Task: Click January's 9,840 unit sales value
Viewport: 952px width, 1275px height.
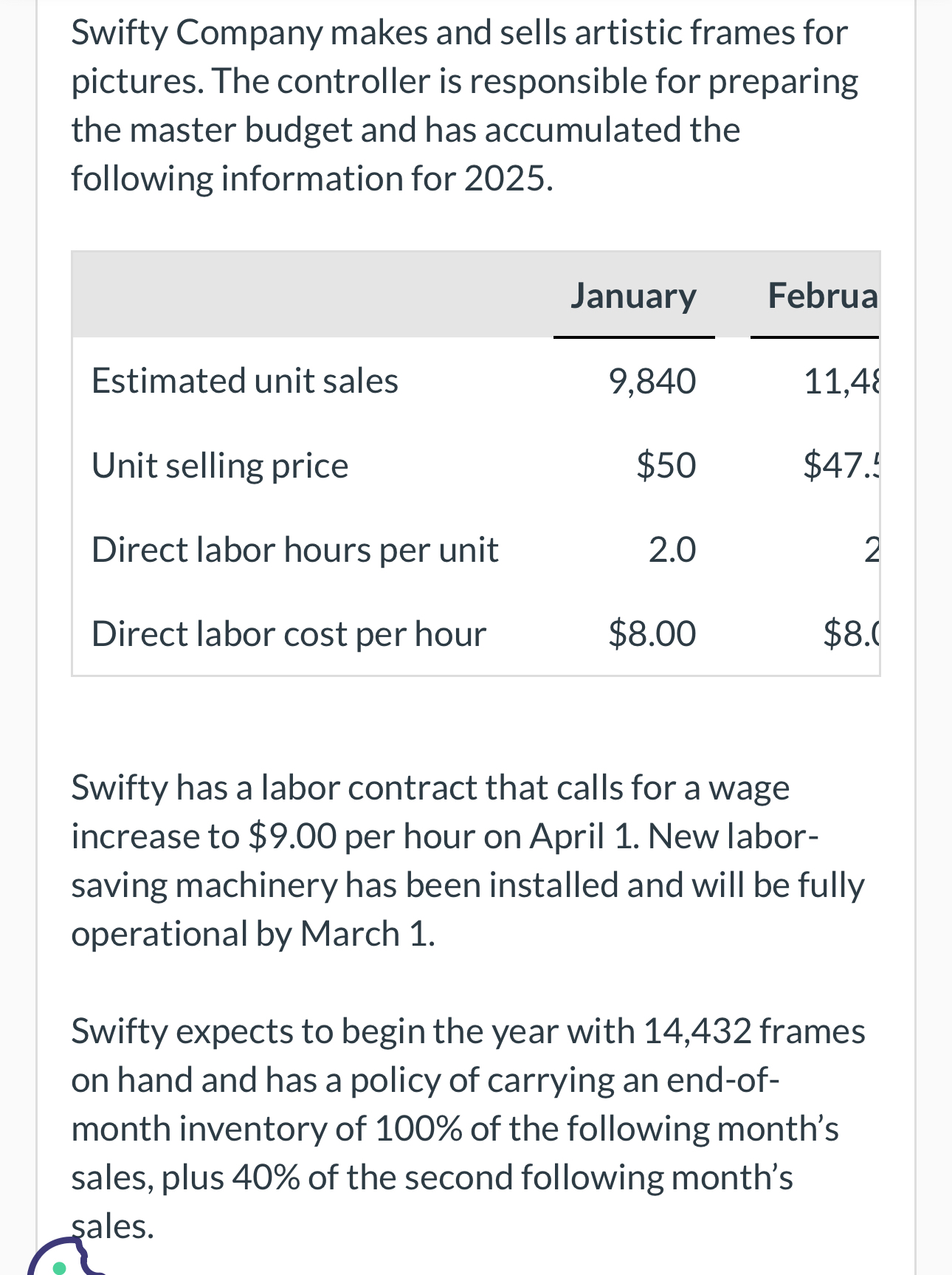Action: click(652, 382)
